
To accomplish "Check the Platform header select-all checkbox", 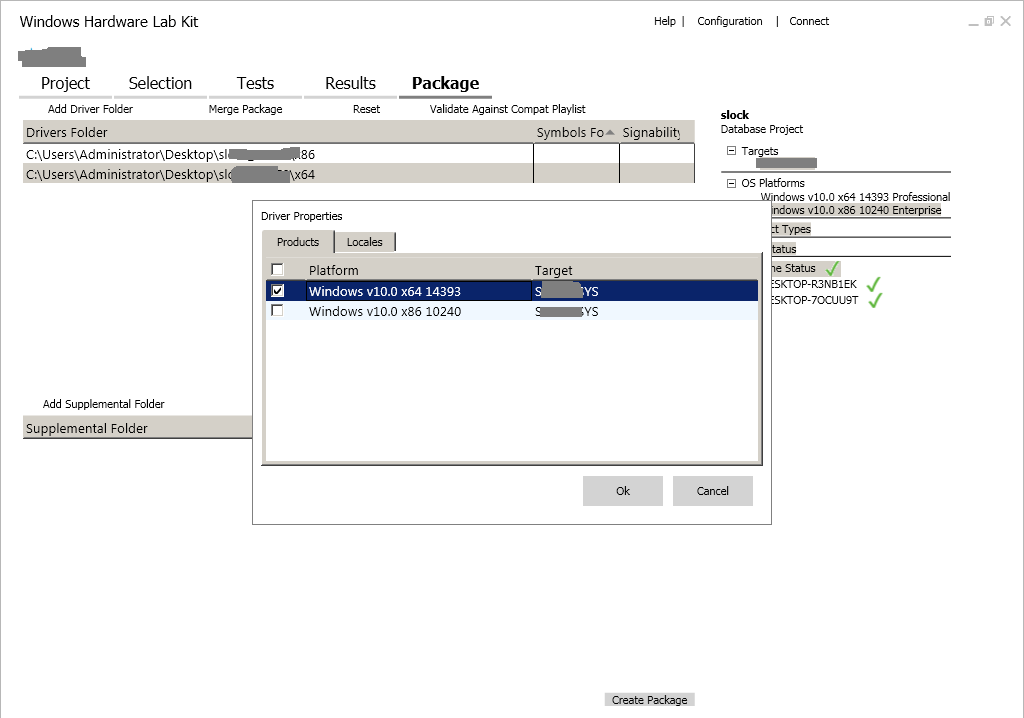I will tap(278, 269).
